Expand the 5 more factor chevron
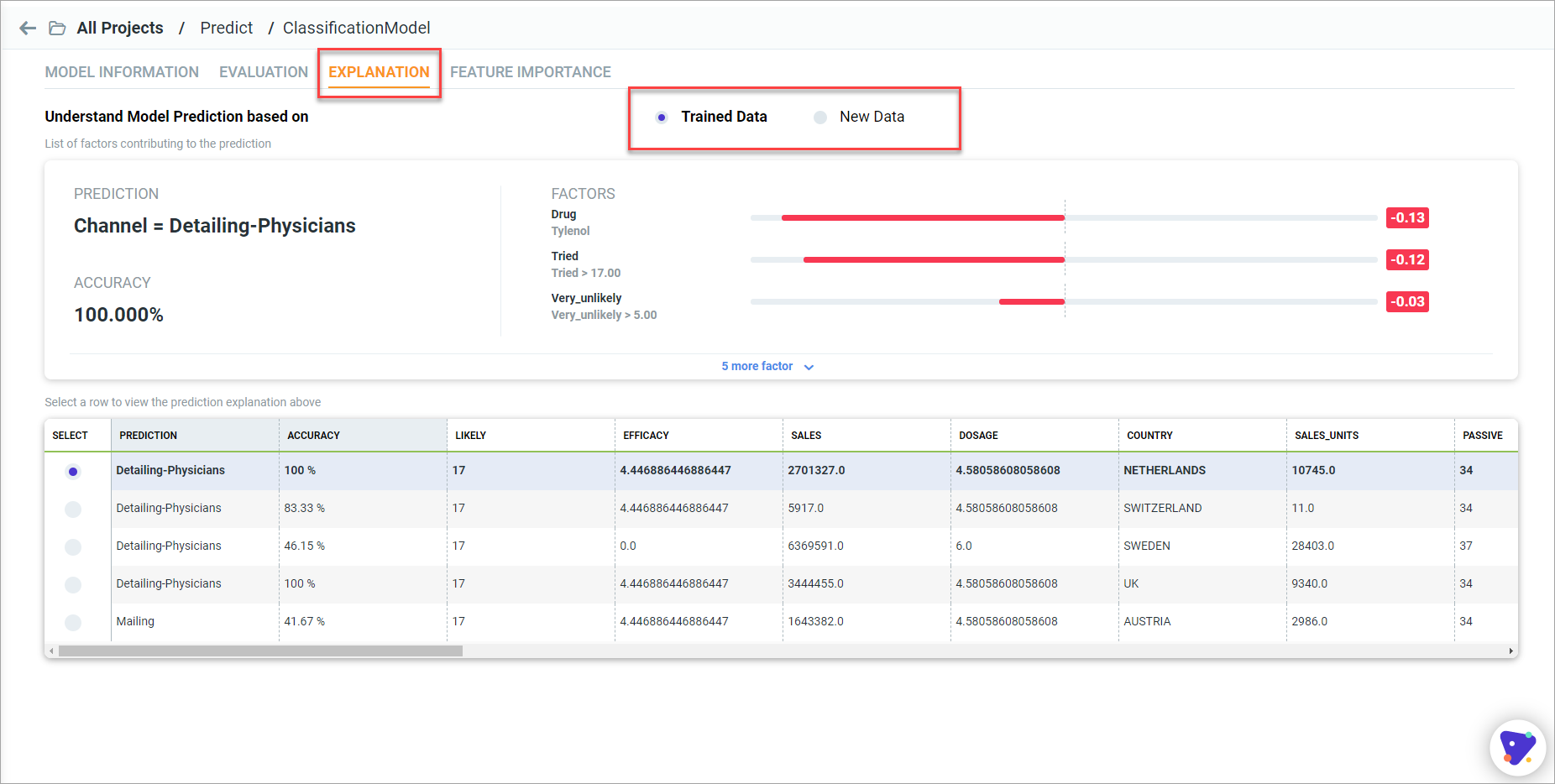The width and height of the screenshot is (1555, 784). tap(809, 367)
